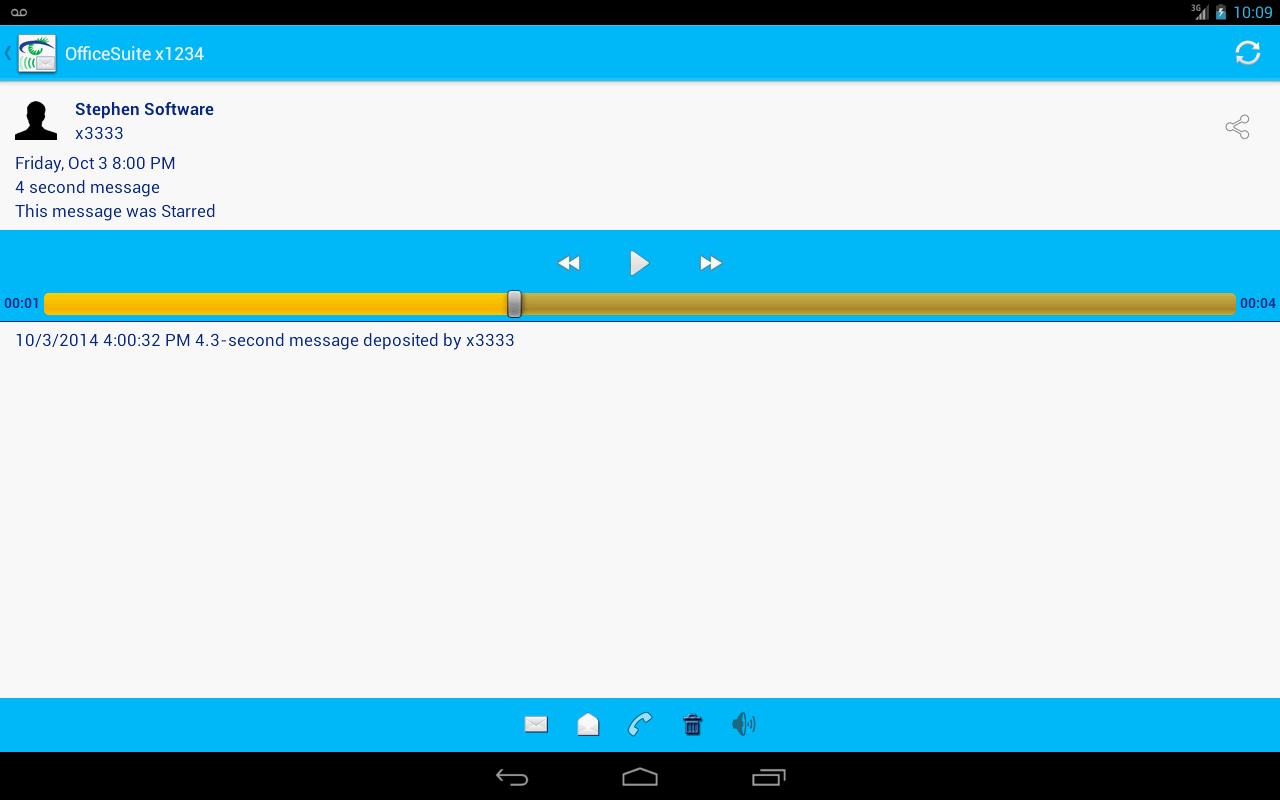Refresh the voicemail message view
Image resolution: width=1280 pixels, height=800 pixels.
(x=1247, y=52)
